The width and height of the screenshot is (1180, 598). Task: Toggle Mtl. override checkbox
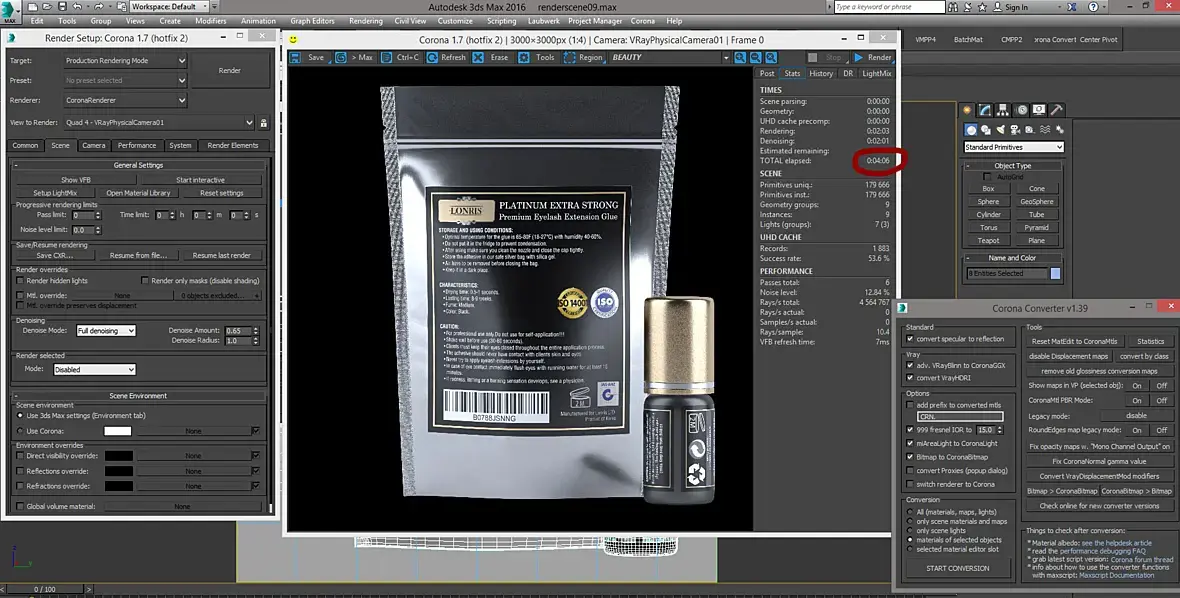tap(20, 296)
